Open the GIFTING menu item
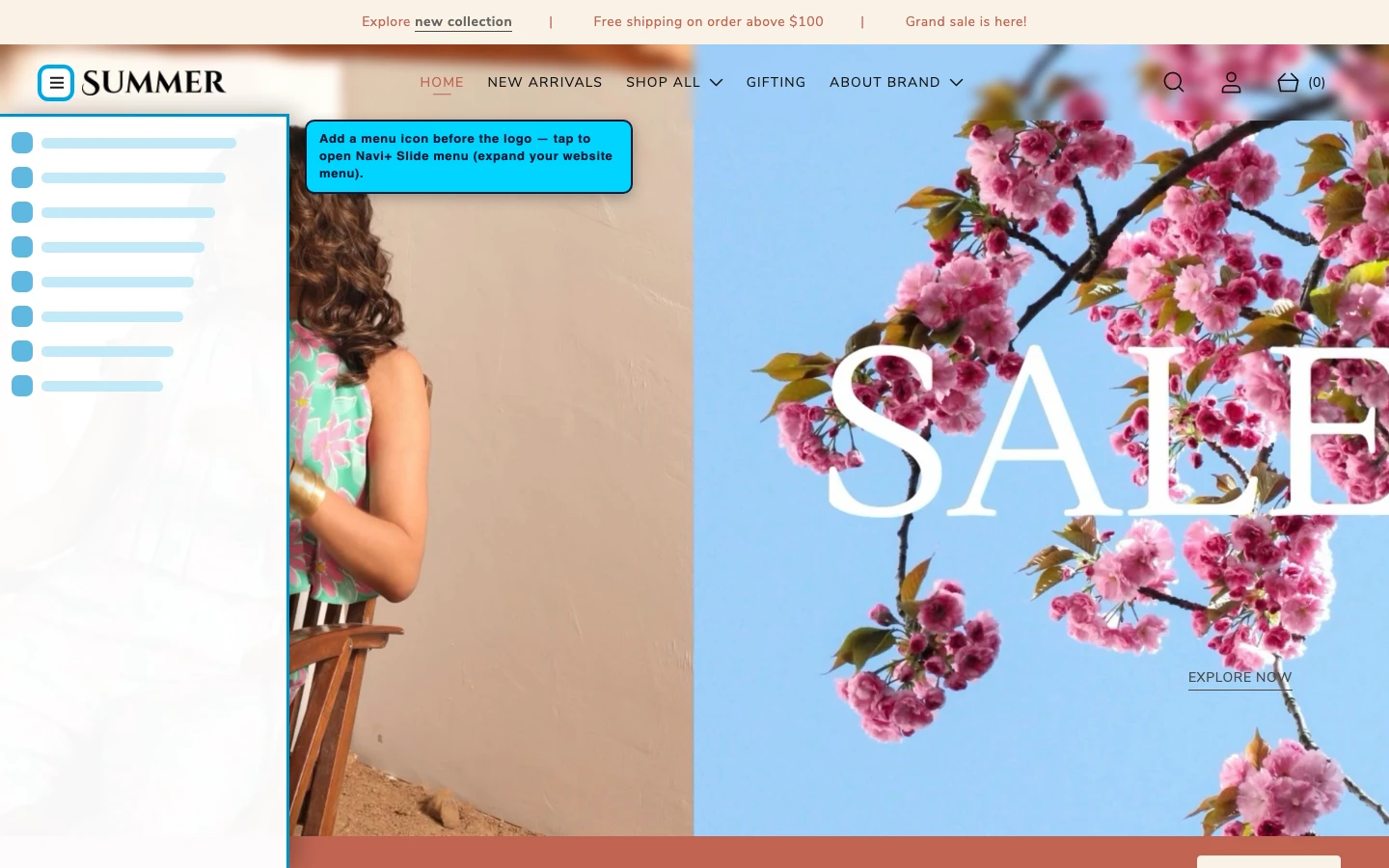This screenshot has height=868, width=1389. pyautogui.click(x=776, y=83)
